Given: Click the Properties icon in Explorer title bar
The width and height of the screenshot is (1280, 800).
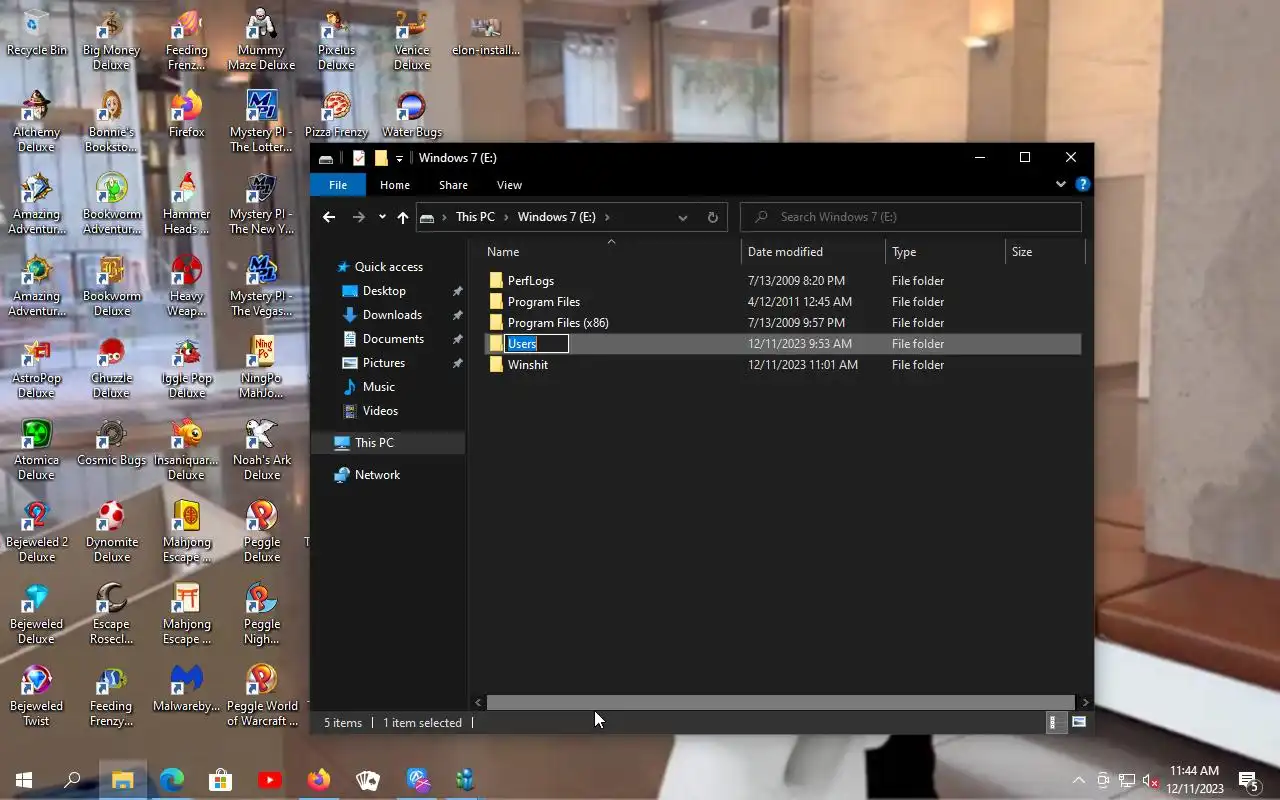Looking at the screenshot, I should point(359,158).
